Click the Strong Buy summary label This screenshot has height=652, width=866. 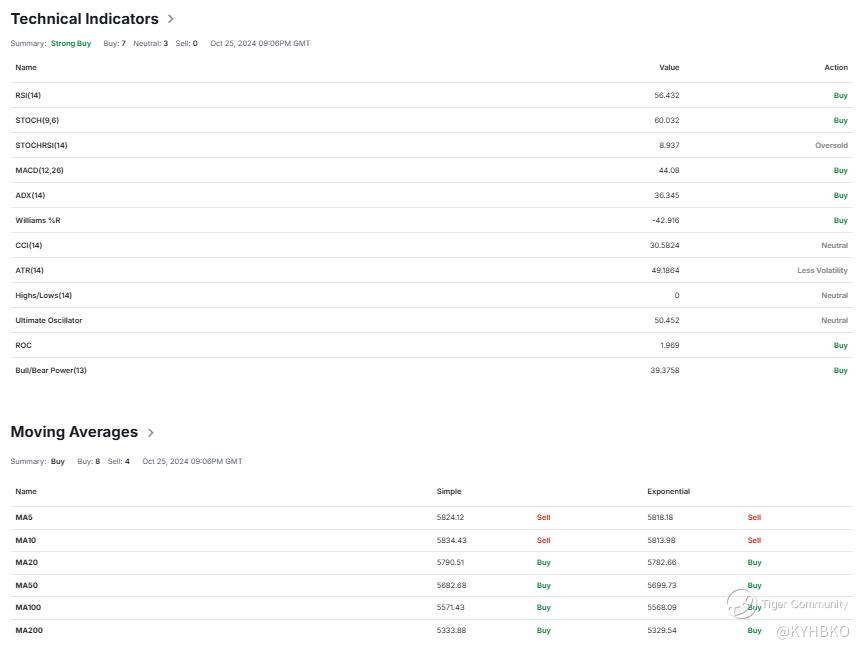(71, 44)
